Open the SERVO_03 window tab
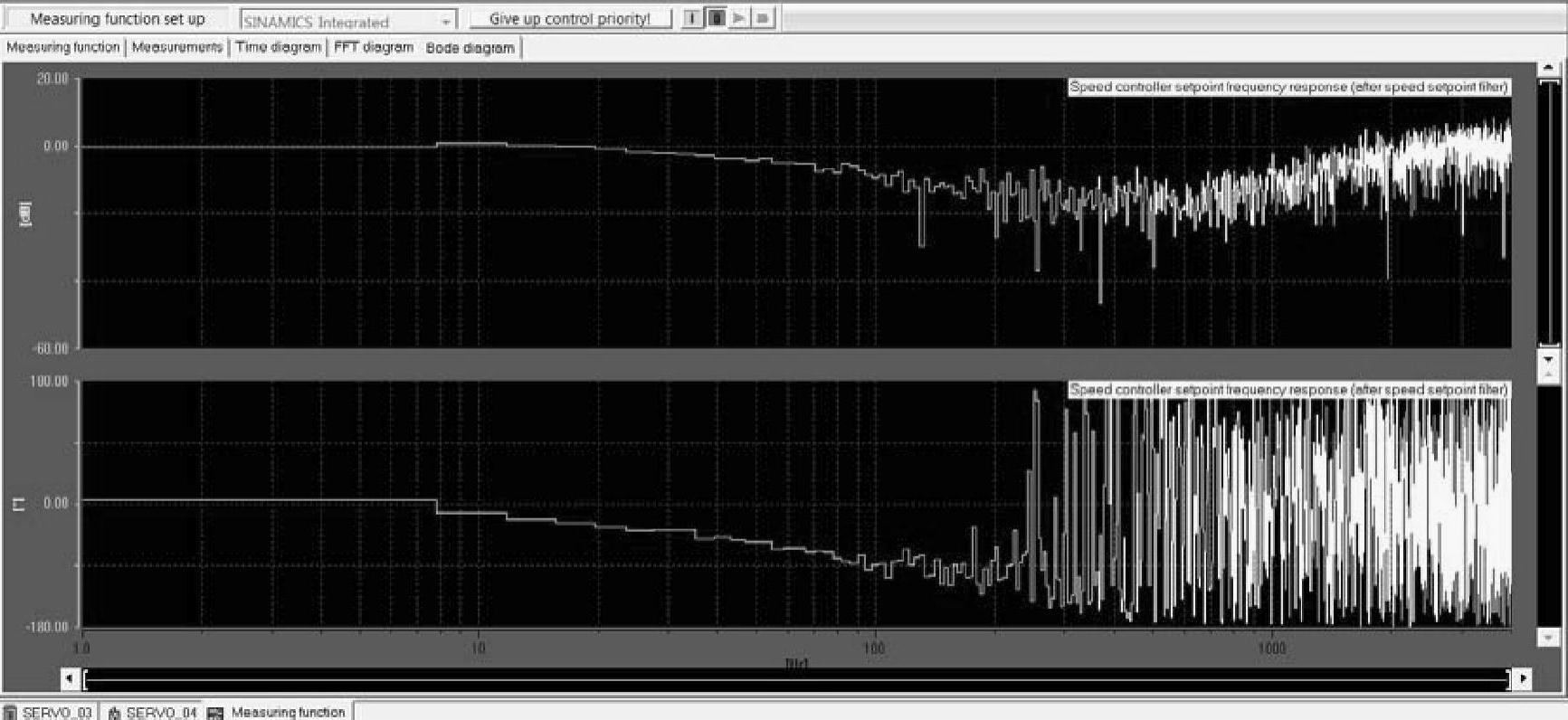 tap(49, 712)
